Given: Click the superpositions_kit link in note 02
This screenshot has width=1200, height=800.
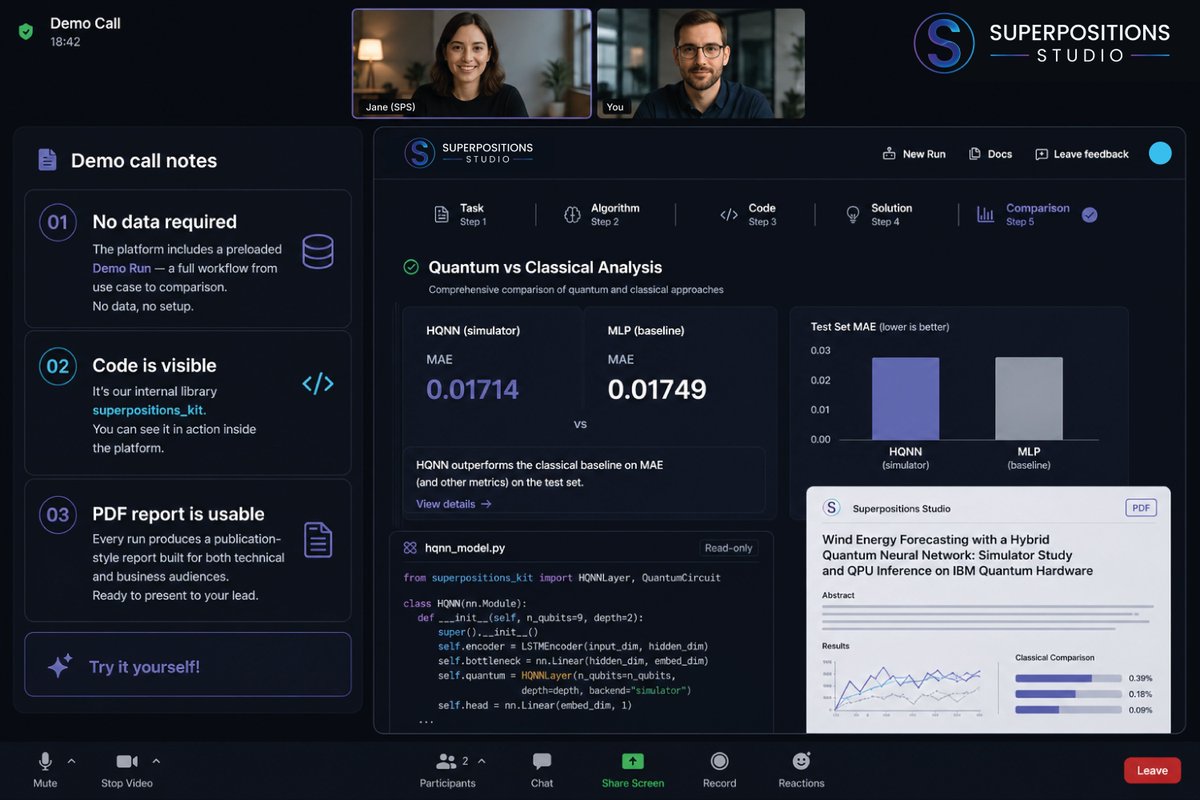Looking at the screenshot, I should [149, 410].
